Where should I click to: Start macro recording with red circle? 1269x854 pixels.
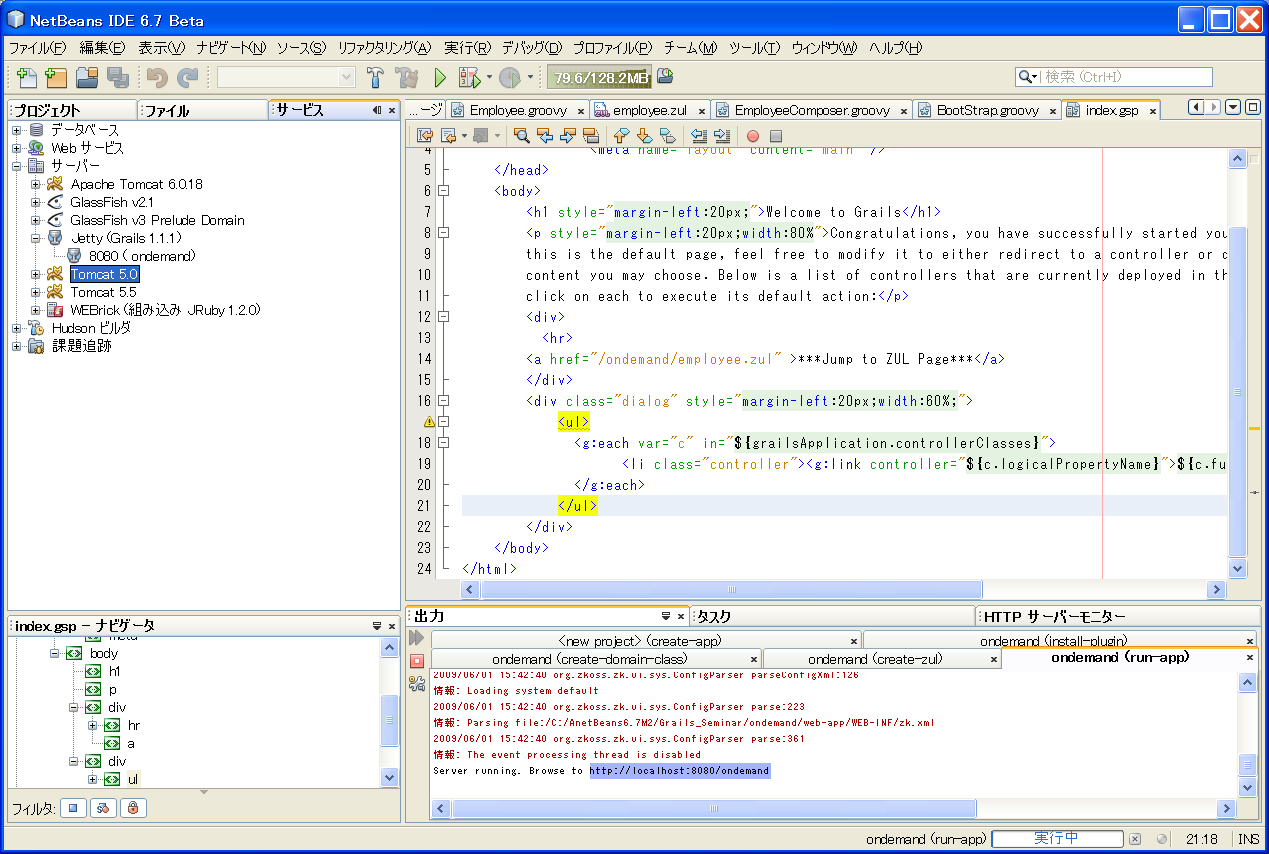pyautogui.click(x=753, y=136)
